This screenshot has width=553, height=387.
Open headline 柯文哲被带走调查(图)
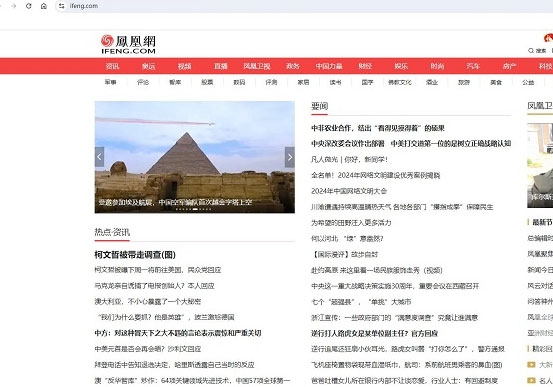tap(135, 254)
